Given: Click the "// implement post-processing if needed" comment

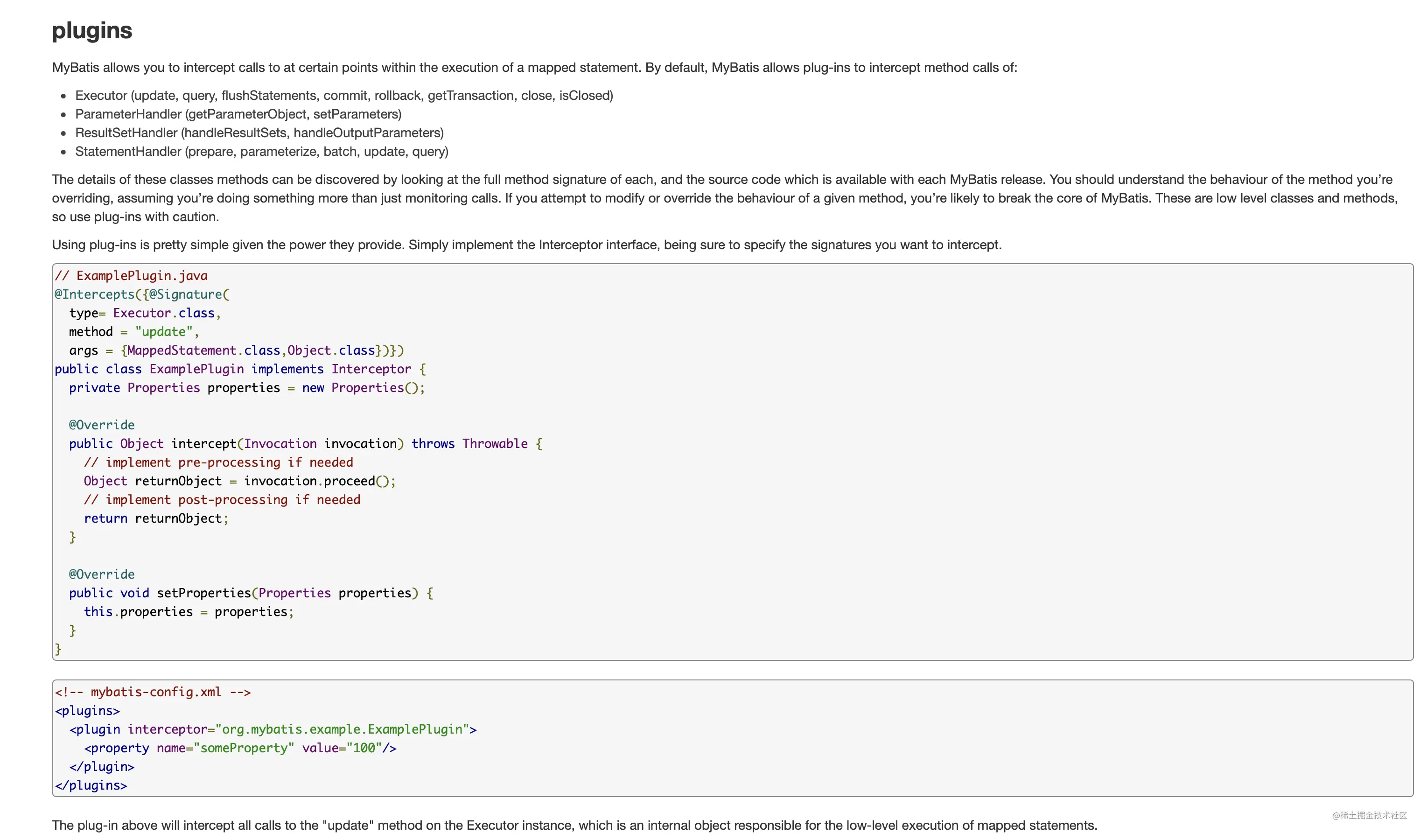Looking at the screenshot, I should [x=222, y=500].
